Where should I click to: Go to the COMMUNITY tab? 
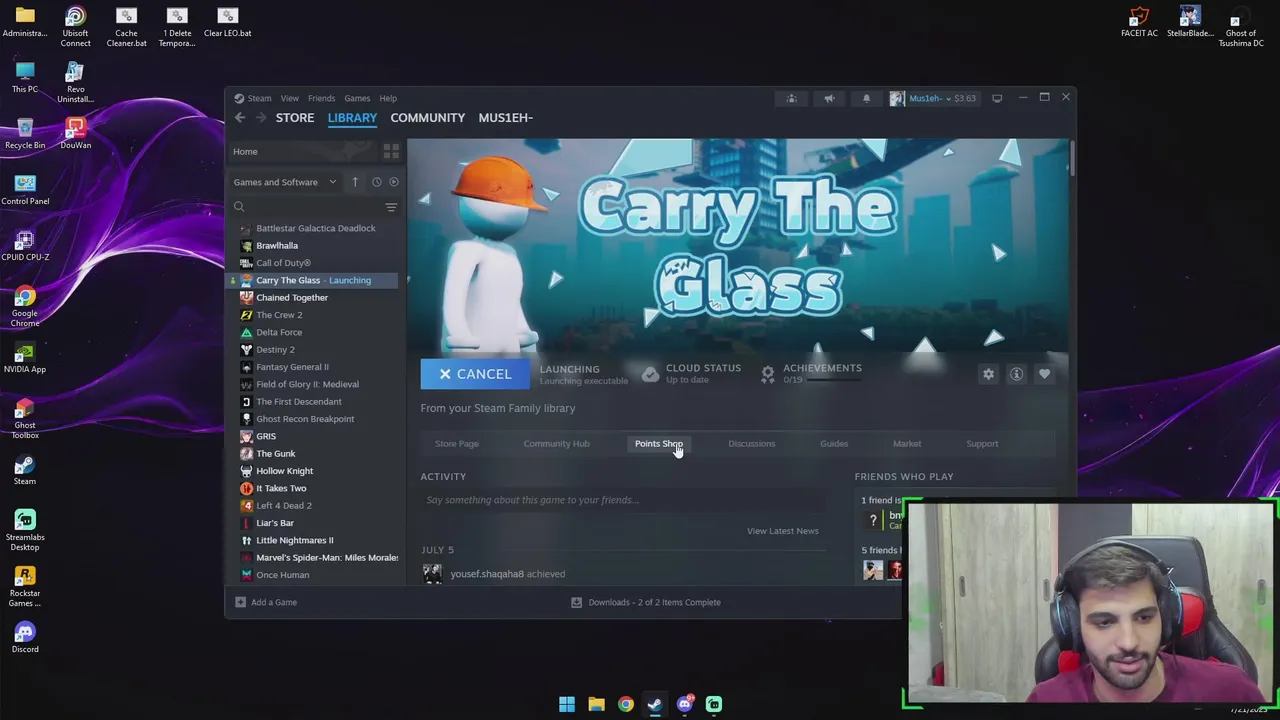pos(427,118)
